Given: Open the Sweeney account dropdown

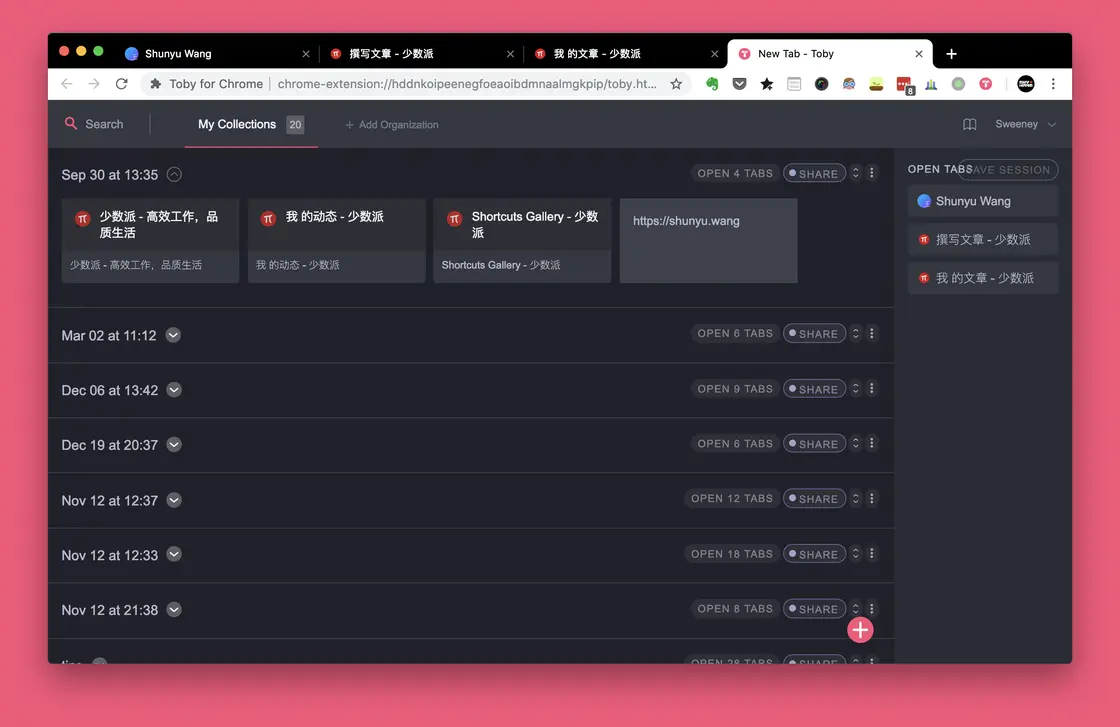Looking at the screenshot, I should pyautogui.click(x=1023, y=124).
